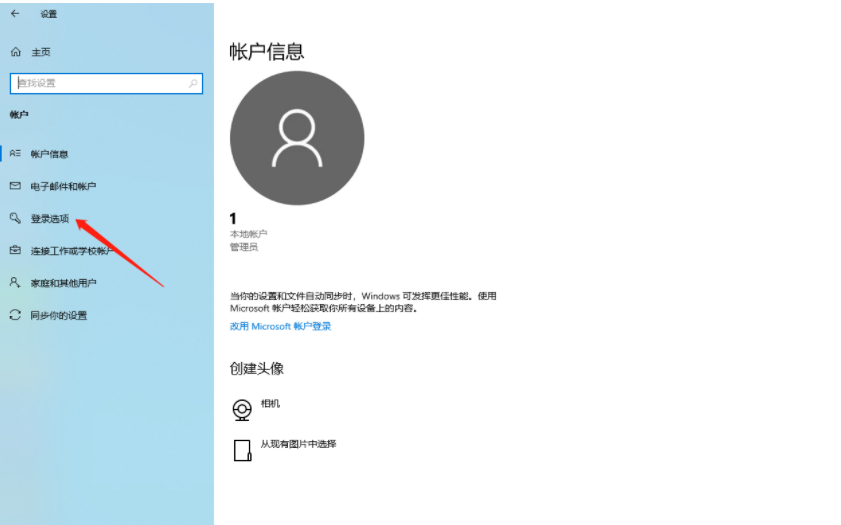
Task: Click the 管理员 label
Action: coord(244,247)
